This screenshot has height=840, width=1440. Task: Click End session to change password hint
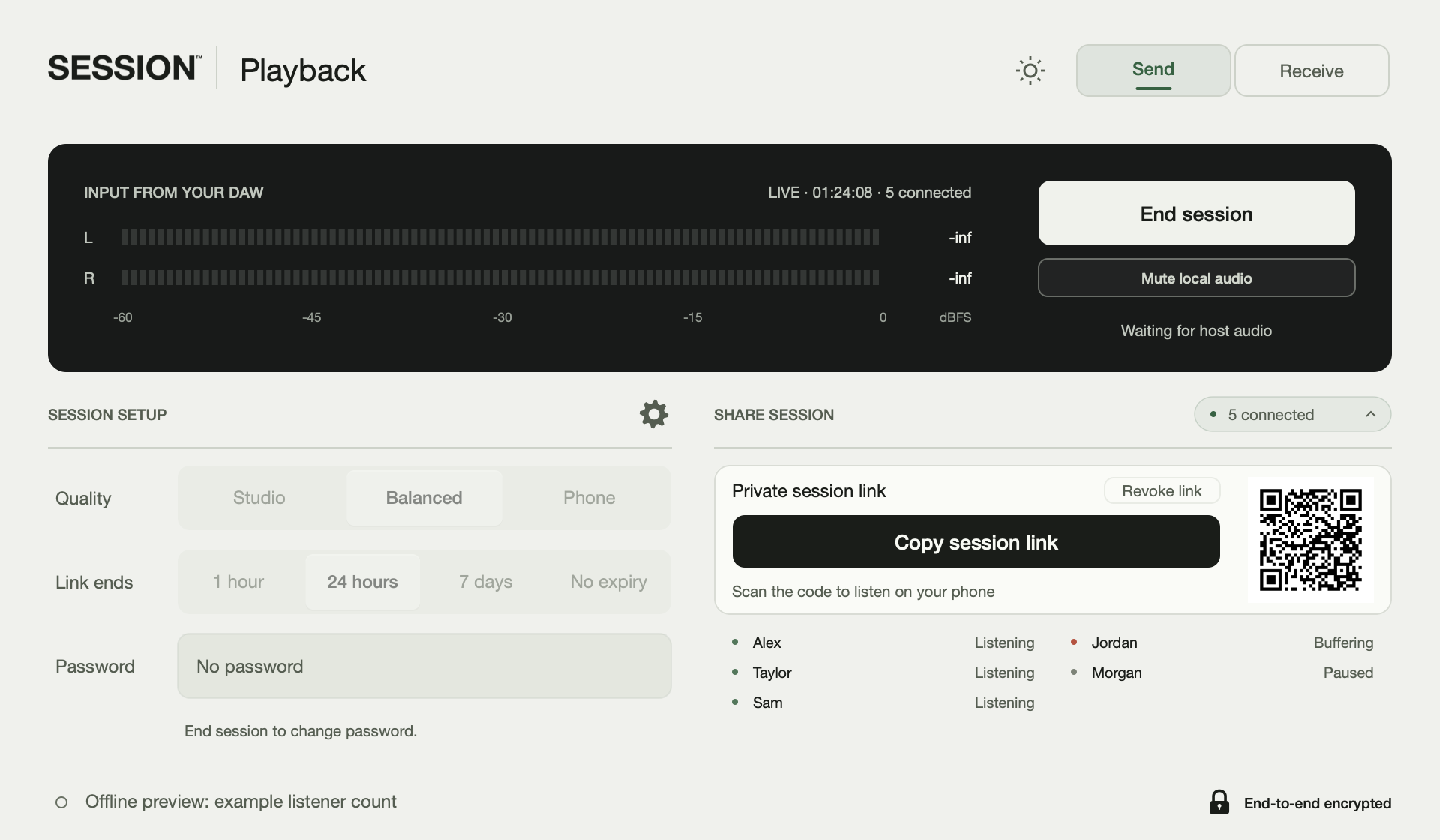point(301,731)
